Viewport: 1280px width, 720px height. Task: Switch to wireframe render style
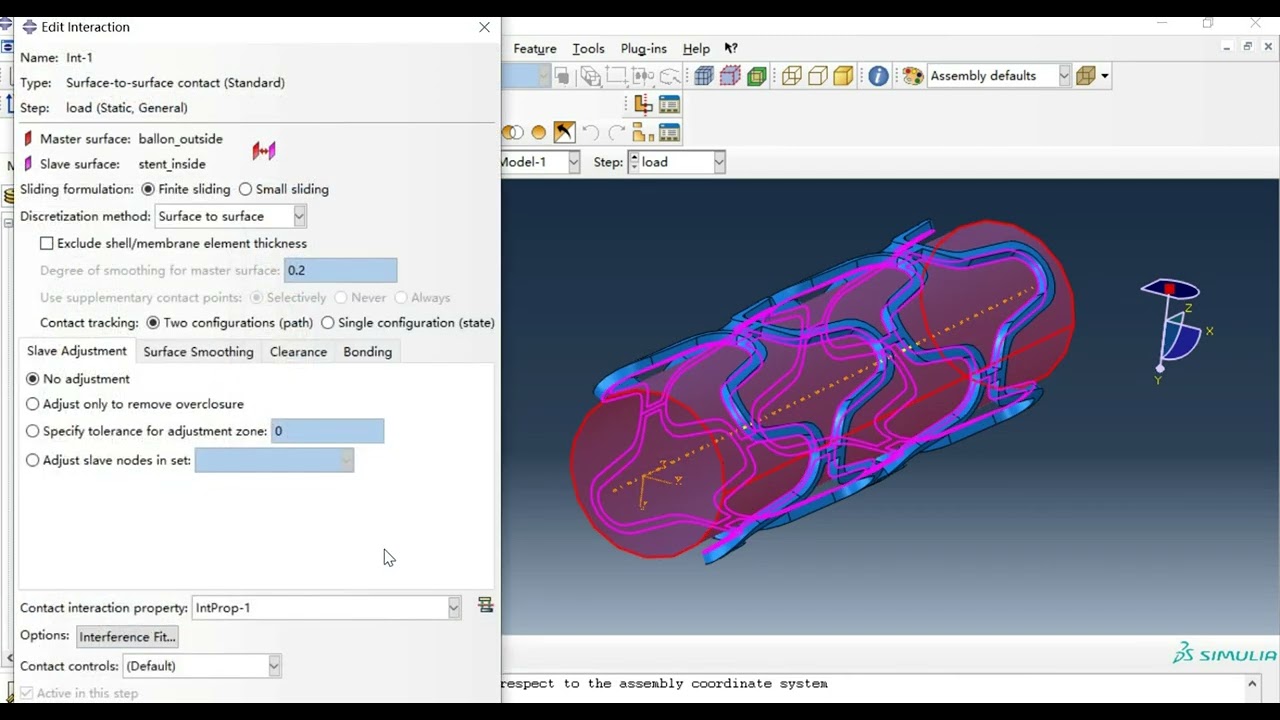pos(792,76)
